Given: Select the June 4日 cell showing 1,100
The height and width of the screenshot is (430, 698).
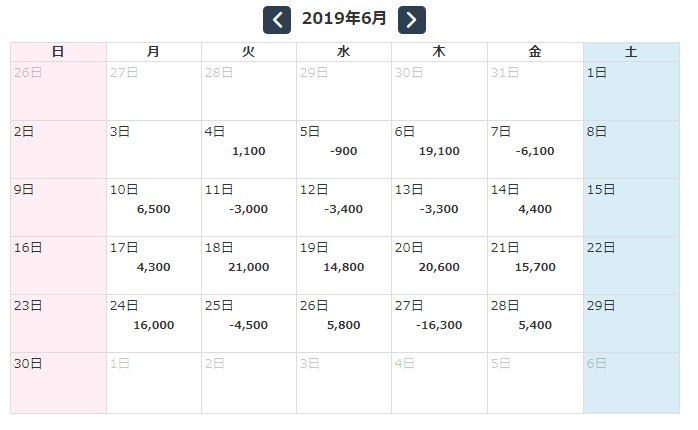Looking at the screenshot, I should (x=248, y=150).
